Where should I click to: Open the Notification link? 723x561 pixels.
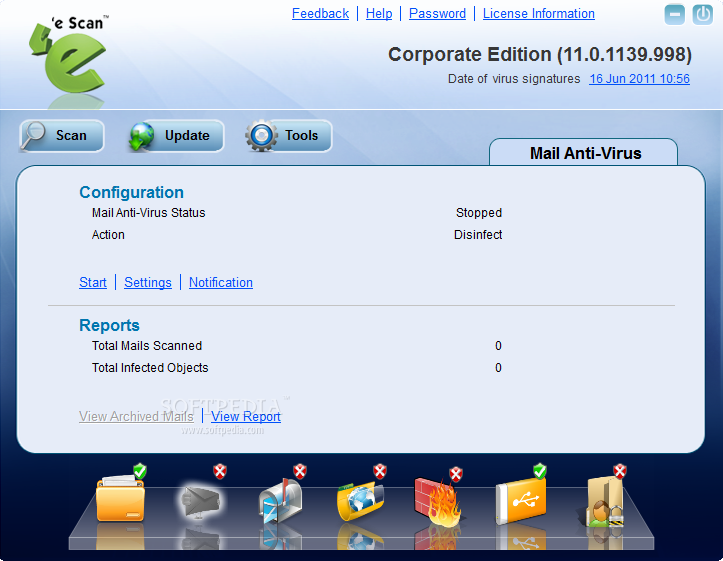221,283
